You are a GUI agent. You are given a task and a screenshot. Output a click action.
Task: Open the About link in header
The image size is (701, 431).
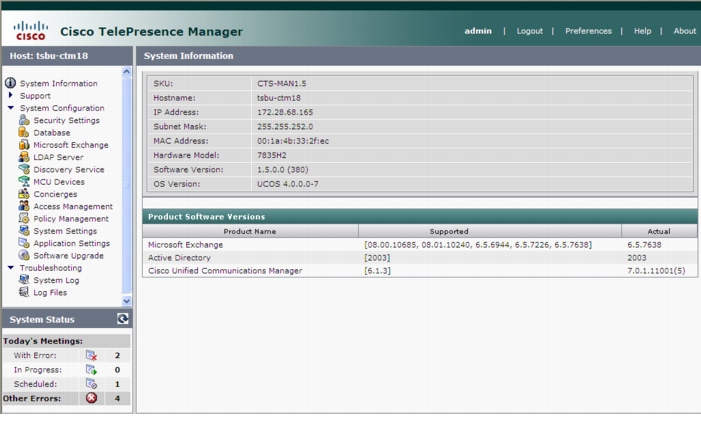pyautogui.click(x=684, y=31)
